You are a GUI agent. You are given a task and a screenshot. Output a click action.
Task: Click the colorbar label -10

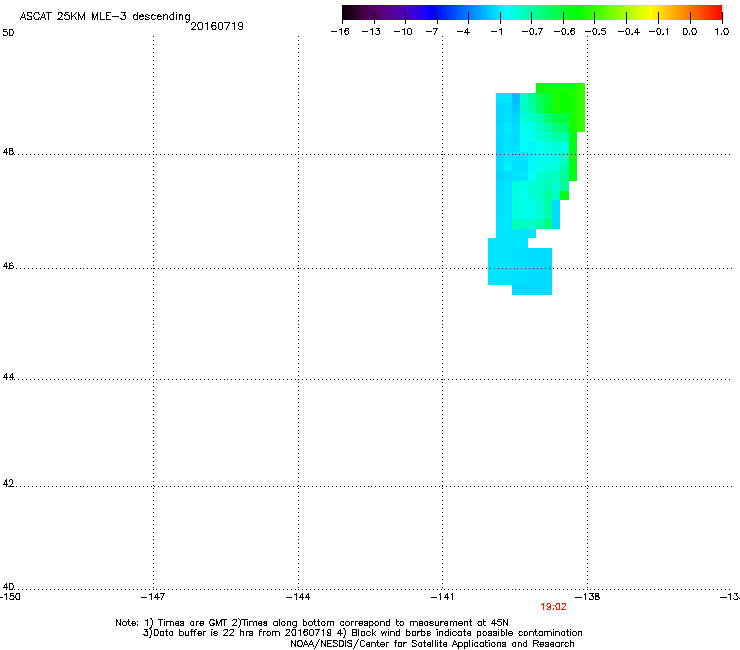point(403,32)
